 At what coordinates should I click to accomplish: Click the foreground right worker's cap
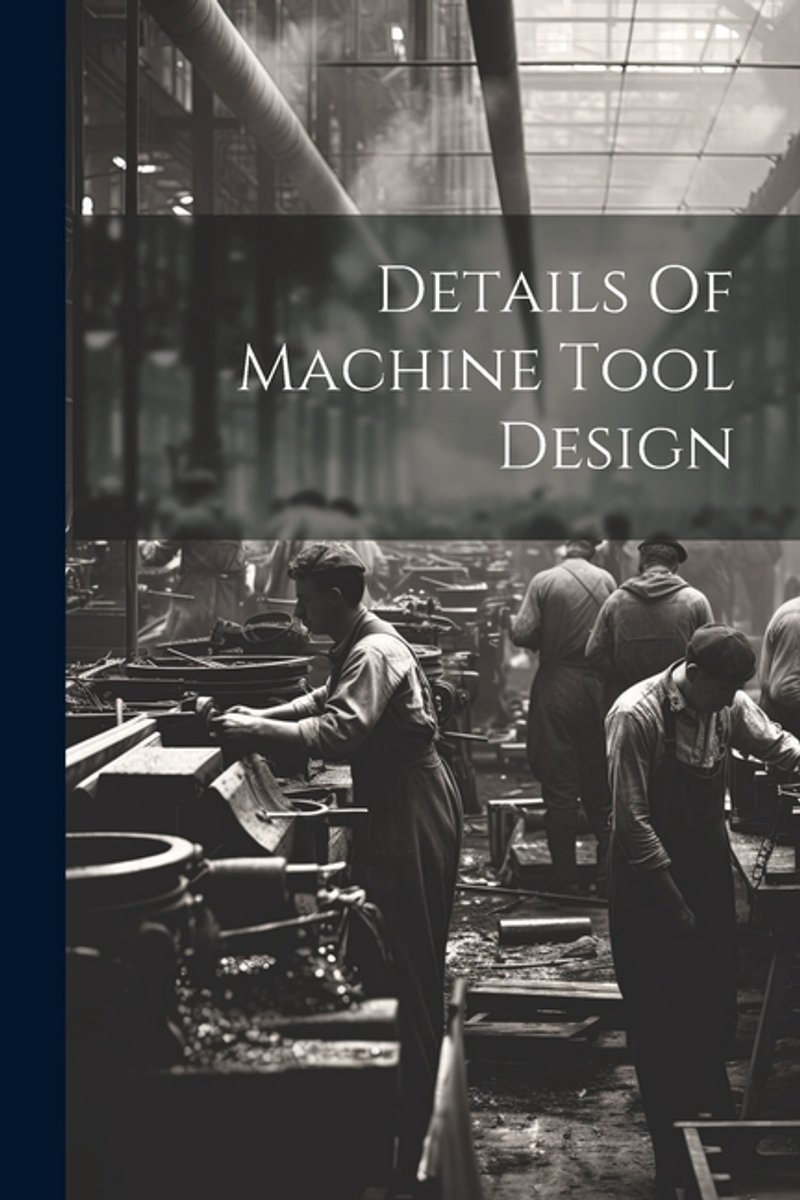tap(721, 651)
